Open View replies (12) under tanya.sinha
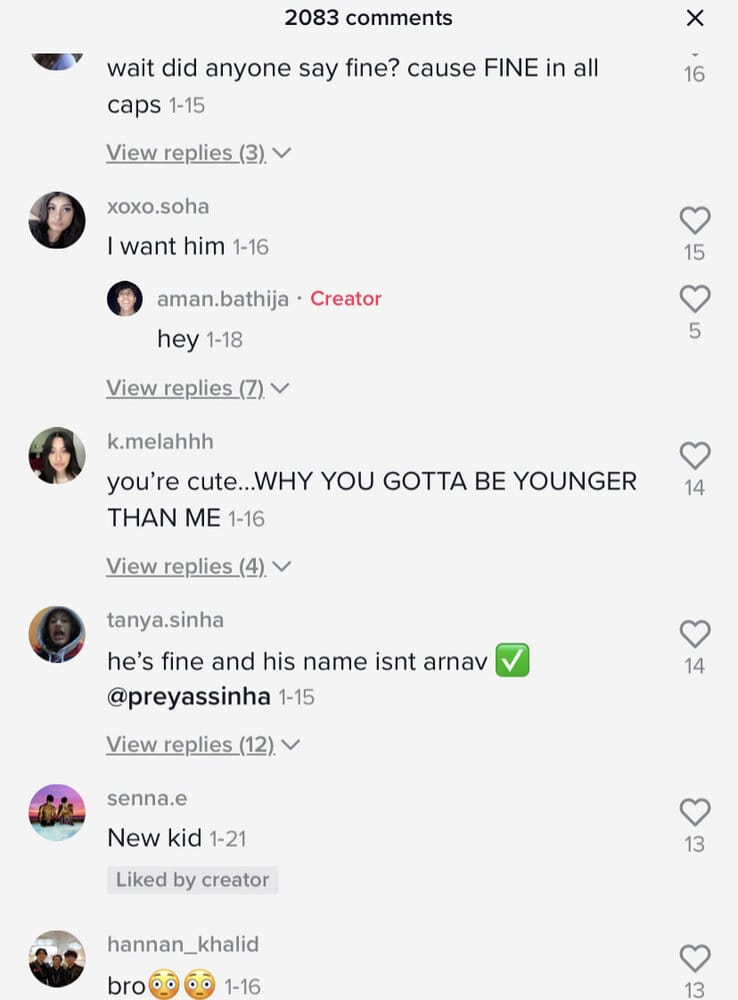738x1000 pixels. [203, 745]
